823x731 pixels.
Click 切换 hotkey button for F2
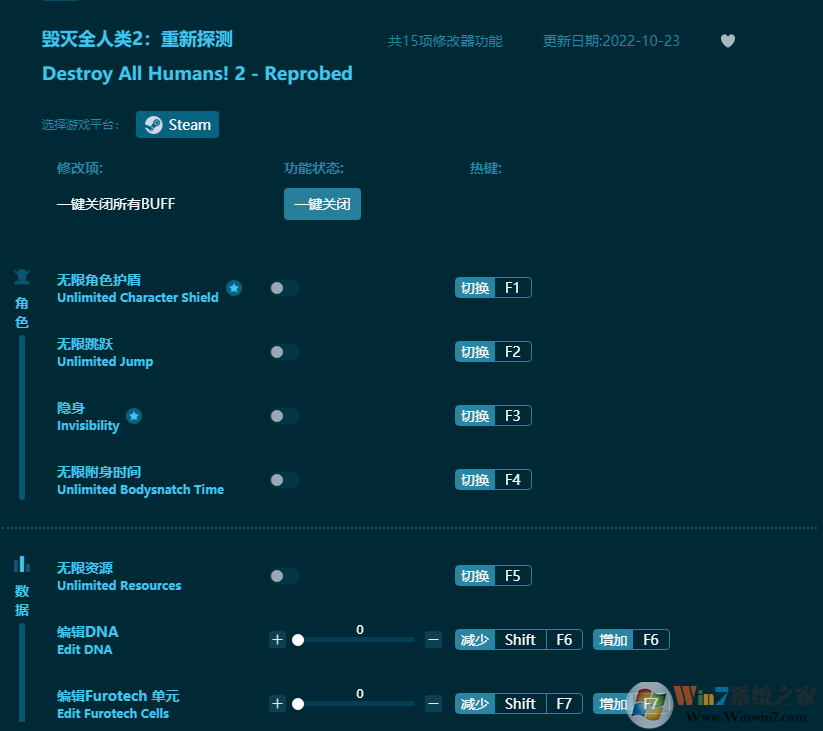click(x=475, y=352)
